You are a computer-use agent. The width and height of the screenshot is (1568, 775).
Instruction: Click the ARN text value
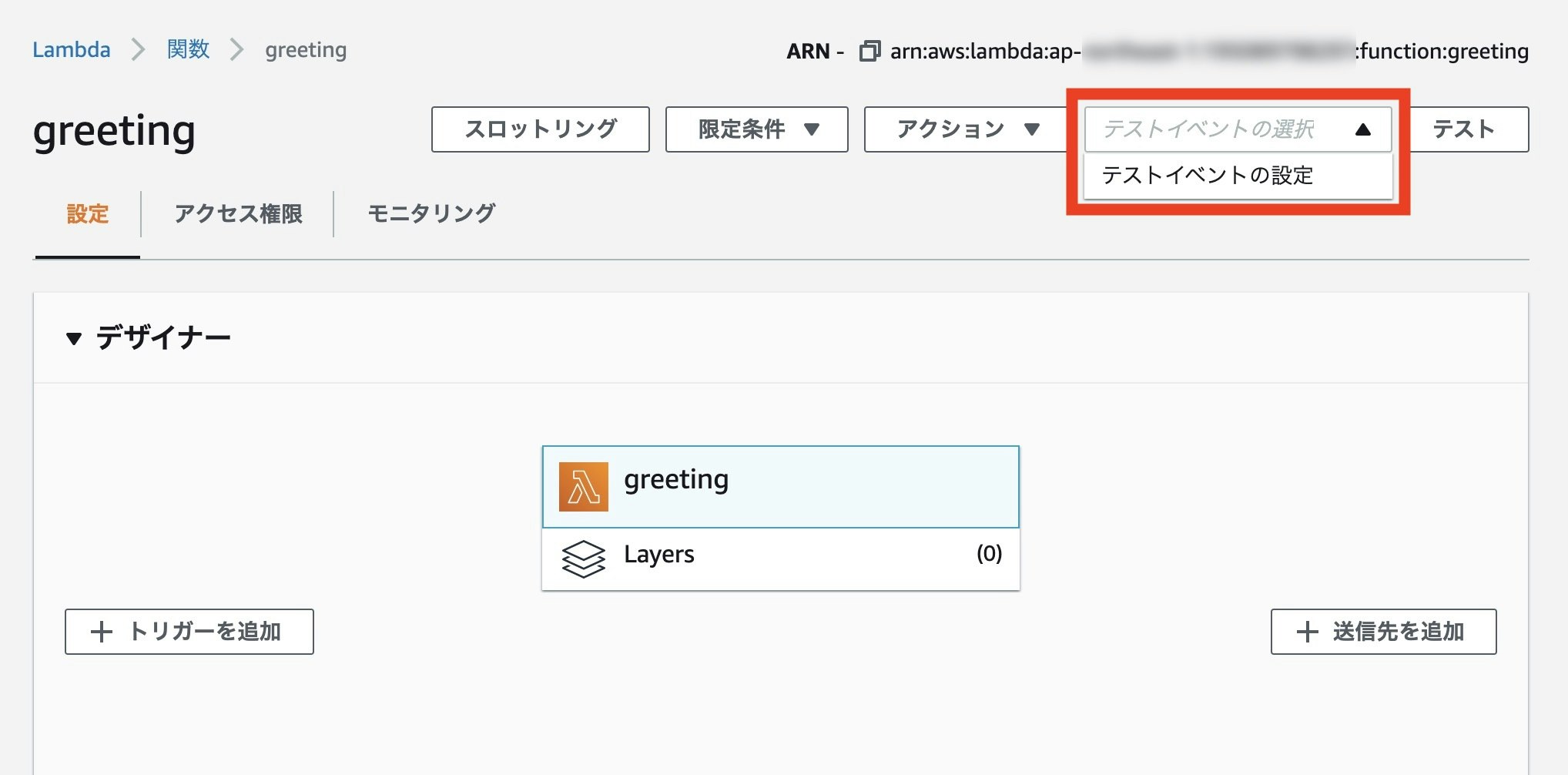tap(1209, 51)
